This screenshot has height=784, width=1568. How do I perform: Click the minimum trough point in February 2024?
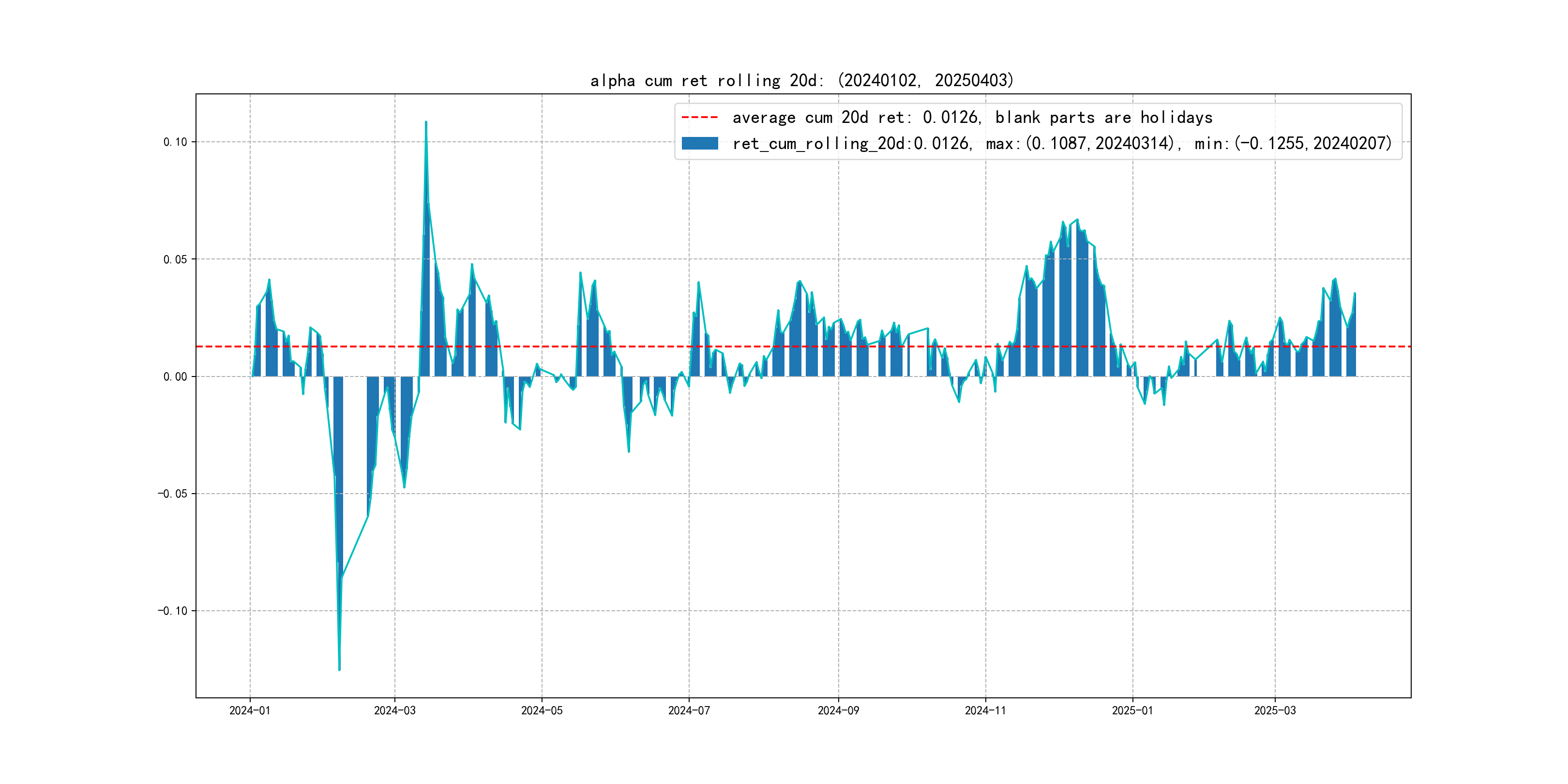tap(339, 670)
